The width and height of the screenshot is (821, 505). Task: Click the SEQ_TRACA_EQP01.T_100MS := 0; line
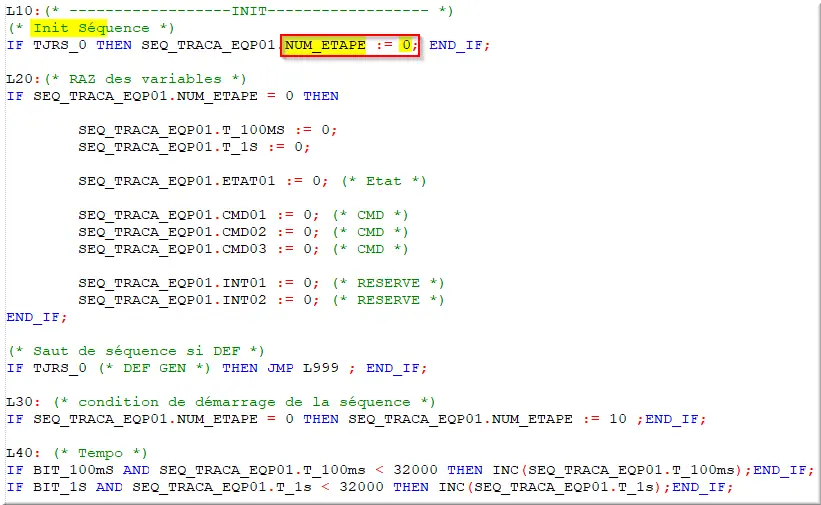(x=207, y=130)
